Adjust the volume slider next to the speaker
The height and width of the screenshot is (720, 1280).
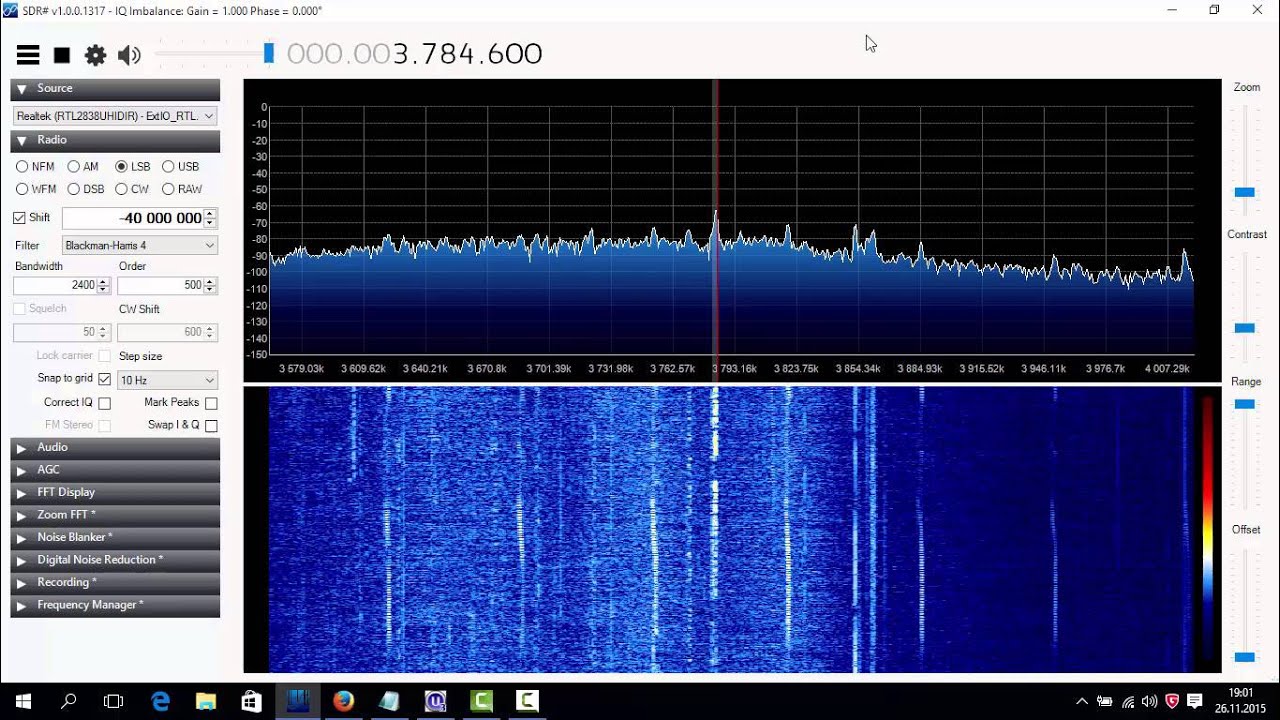point(268,53)
